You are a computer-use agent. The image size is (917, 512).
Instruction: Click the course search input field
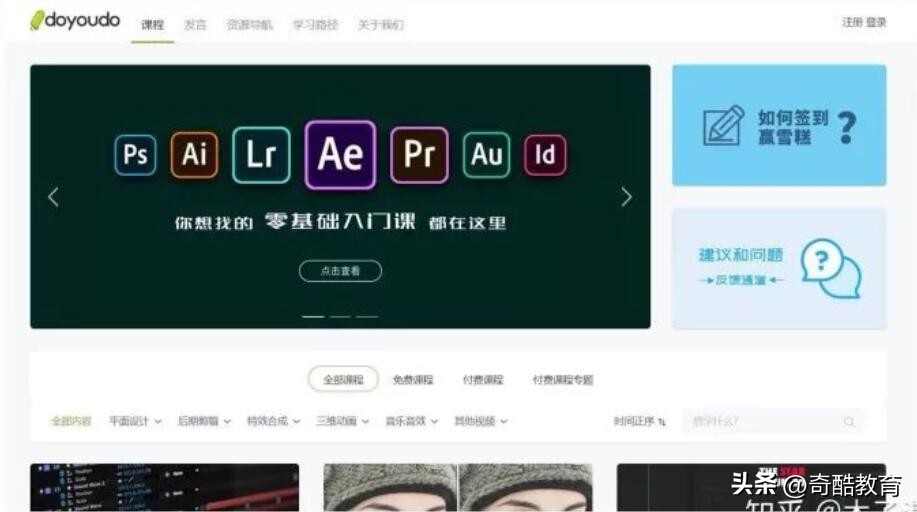point(772,422)
